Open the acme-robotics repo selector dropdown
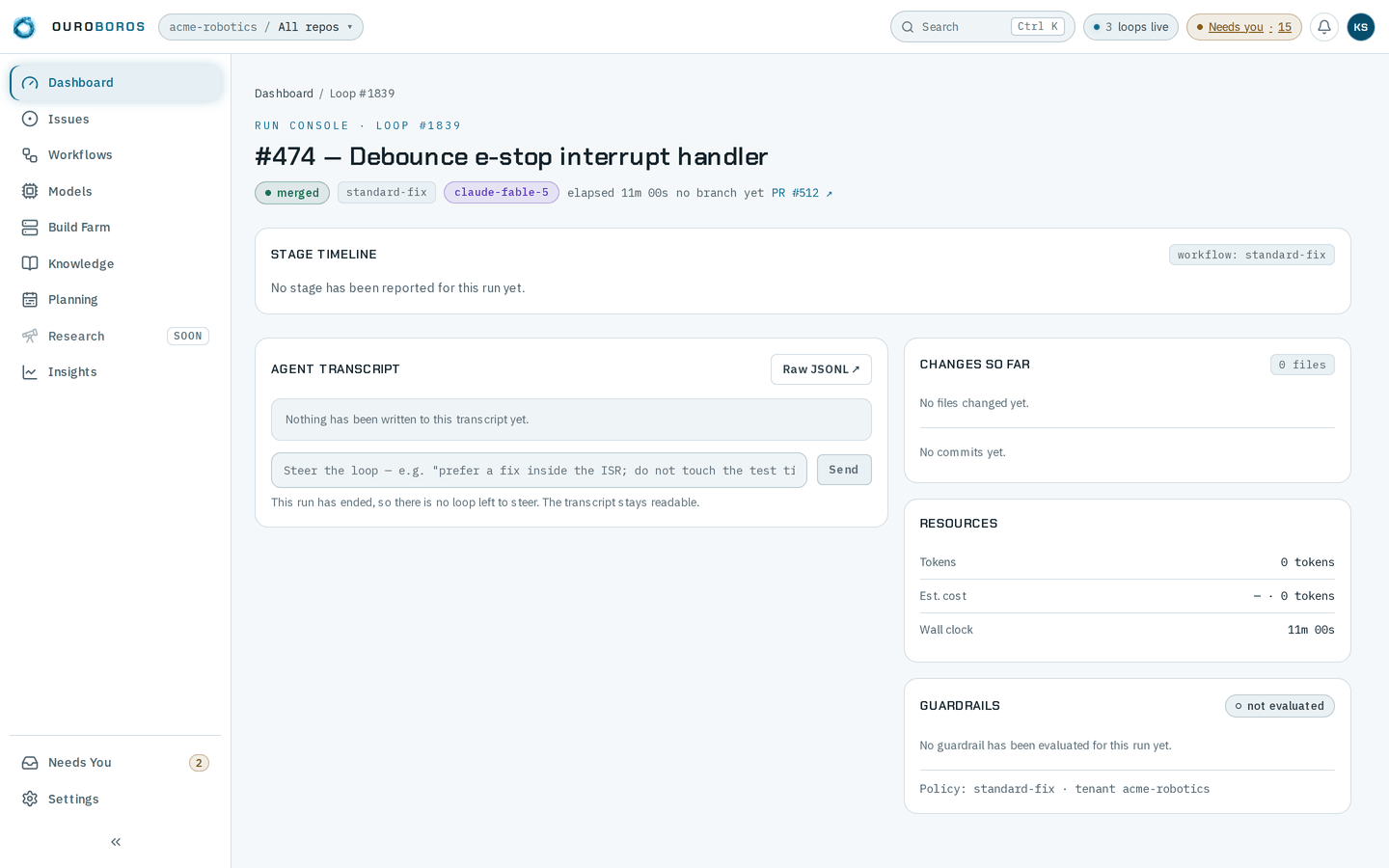This screenshot has height=868, width=1389. pos(260,27)
